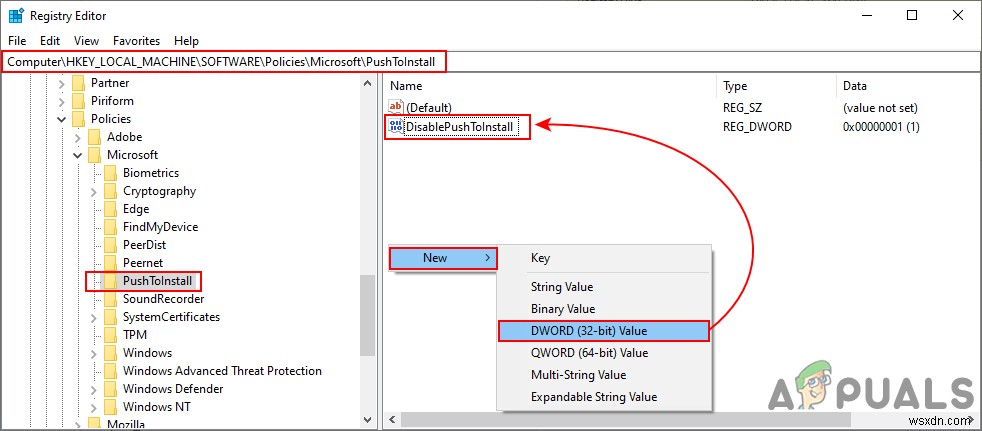Click the Registry Editor app icon in title bar
982x431 pixels.
pyautogui.click(x=16, y=16)
